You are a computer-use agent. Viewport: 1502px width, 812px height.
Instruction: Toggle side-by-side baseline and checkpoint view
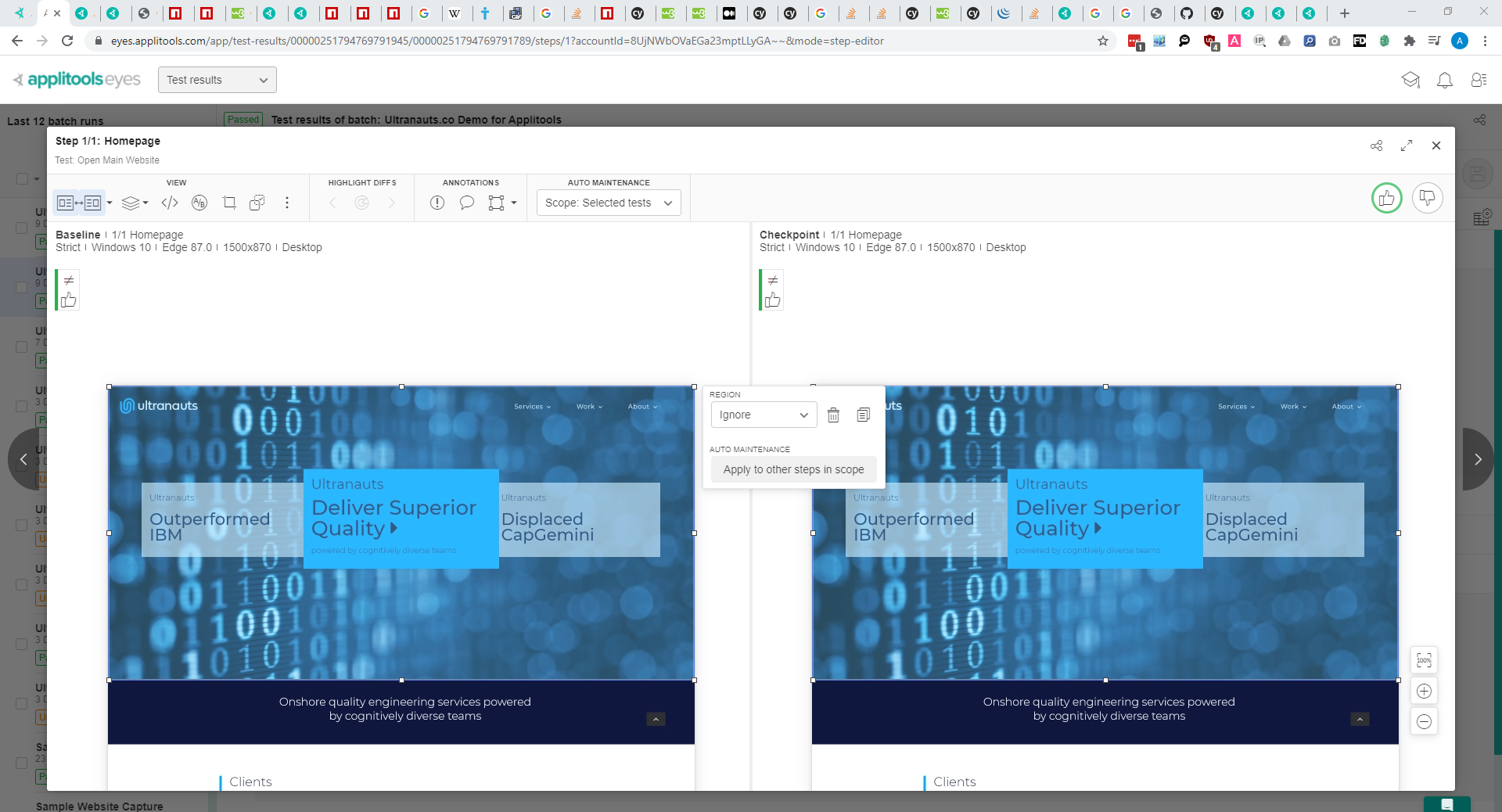pyautogui.click(x=79, y=203)
